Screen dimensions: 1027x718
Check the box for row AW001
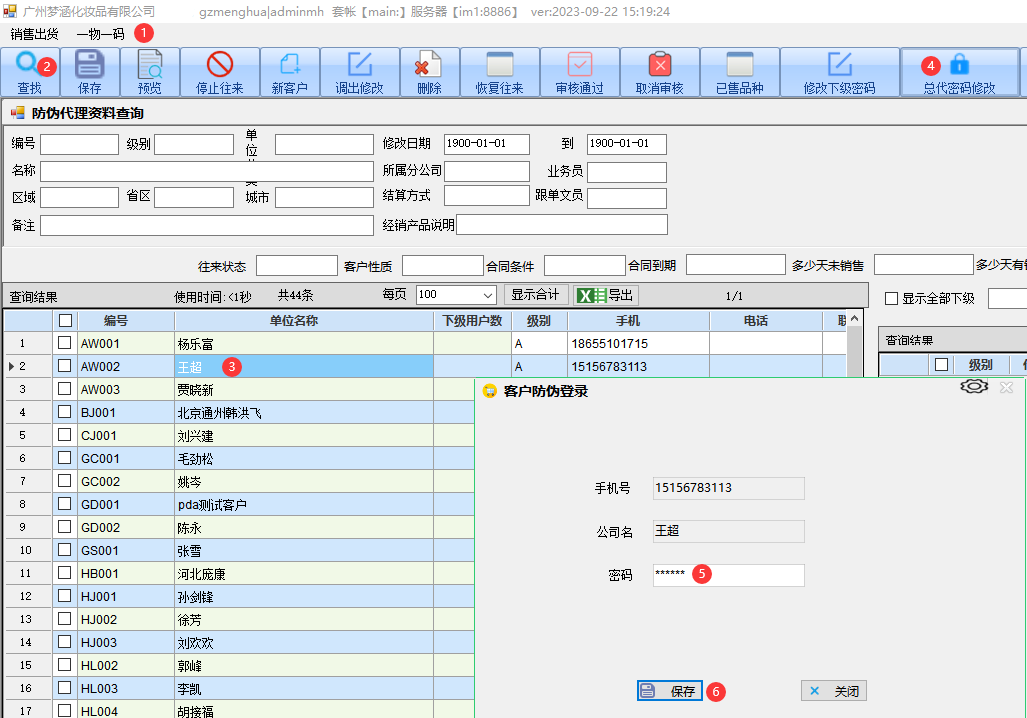[x=65, y=343]
